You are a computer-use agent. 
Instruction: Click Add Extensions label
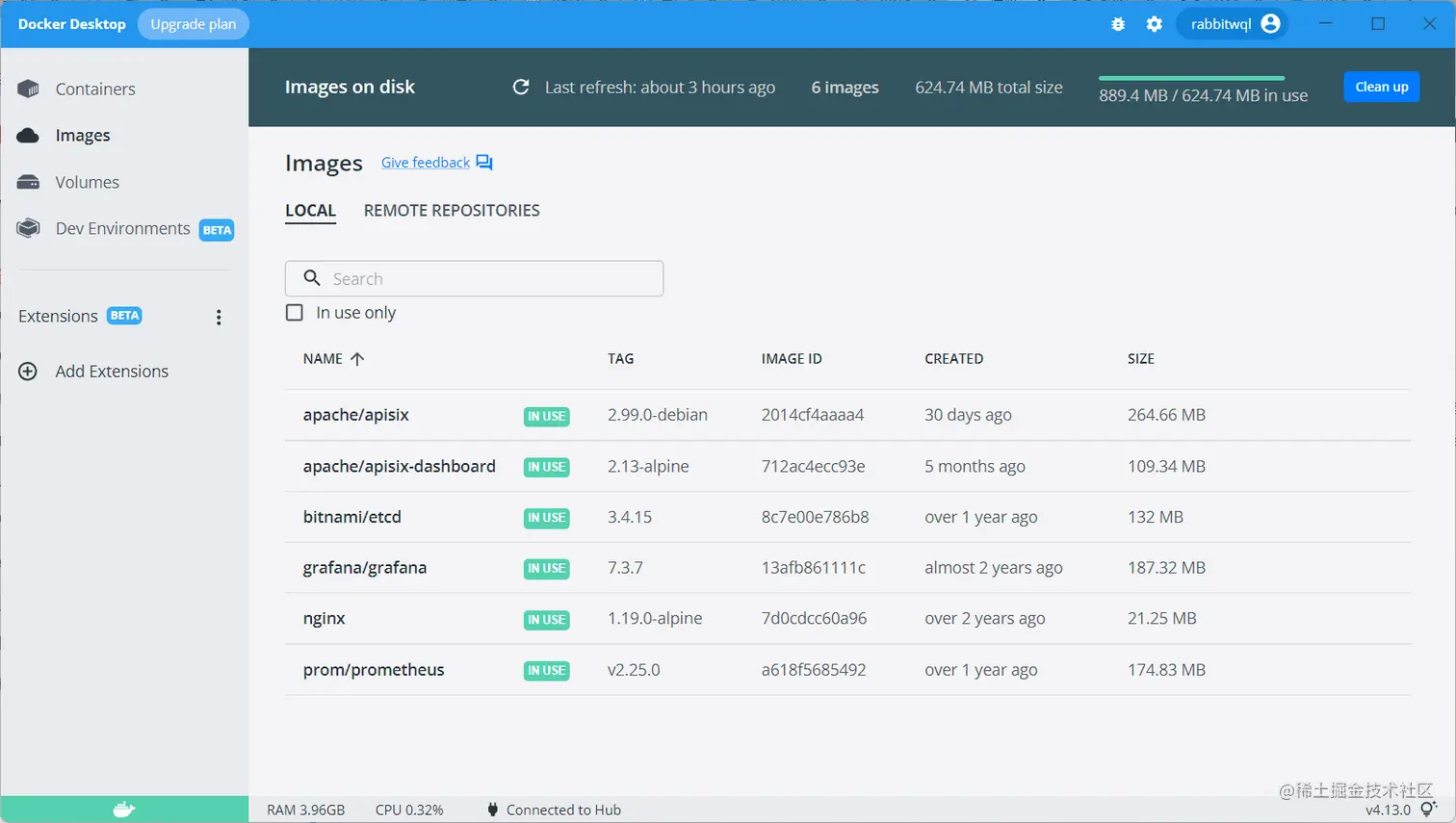(112, 372)
